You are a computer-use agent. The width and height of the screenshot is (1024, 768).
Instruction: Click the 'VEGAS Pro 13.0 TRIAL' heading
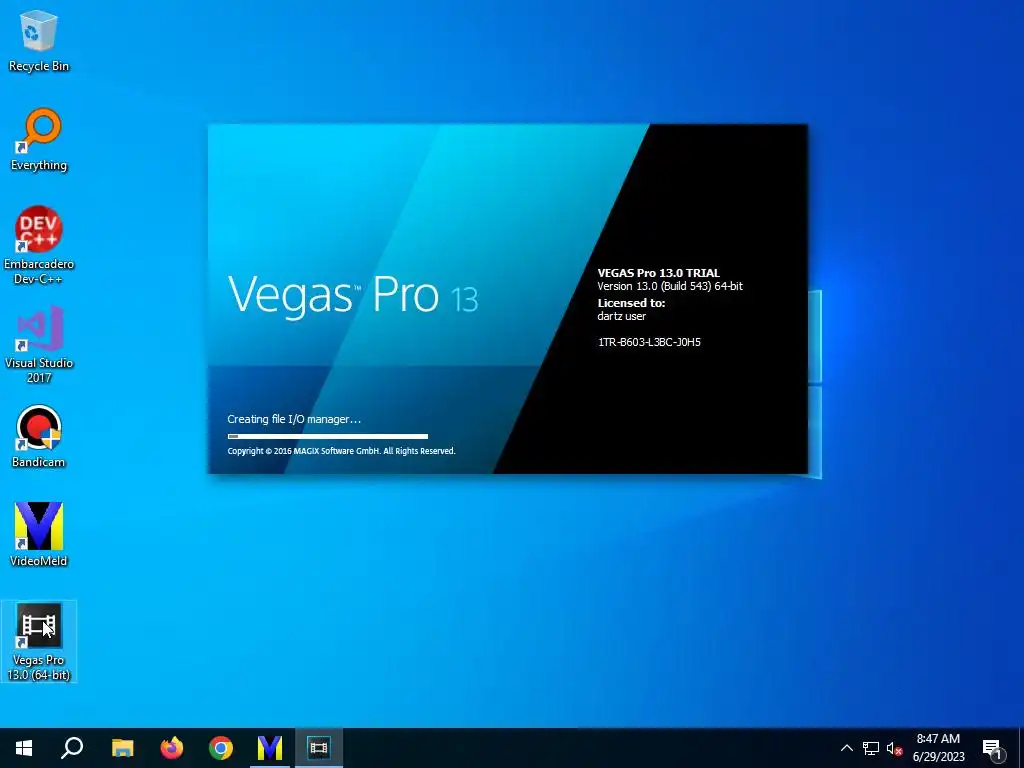pyautogui.click(x=658, y=273)
